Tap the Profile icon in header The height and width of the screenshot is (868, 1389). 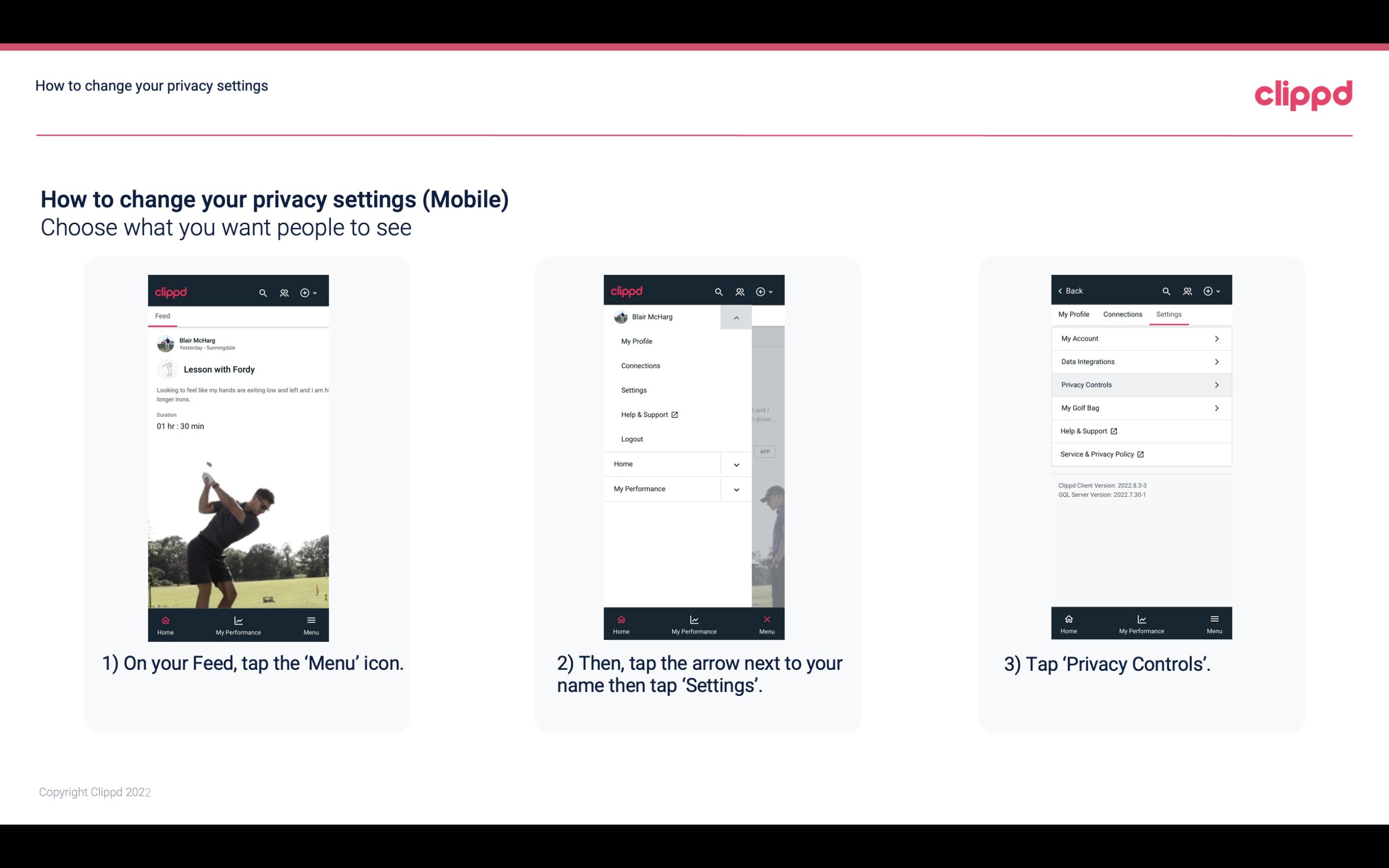pyautogui.click(x=284, y=291)
